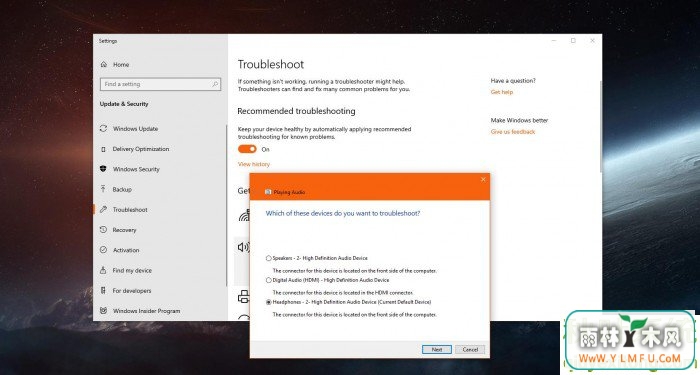Click 'Which of these devices' question text

[x=343, y=213]
